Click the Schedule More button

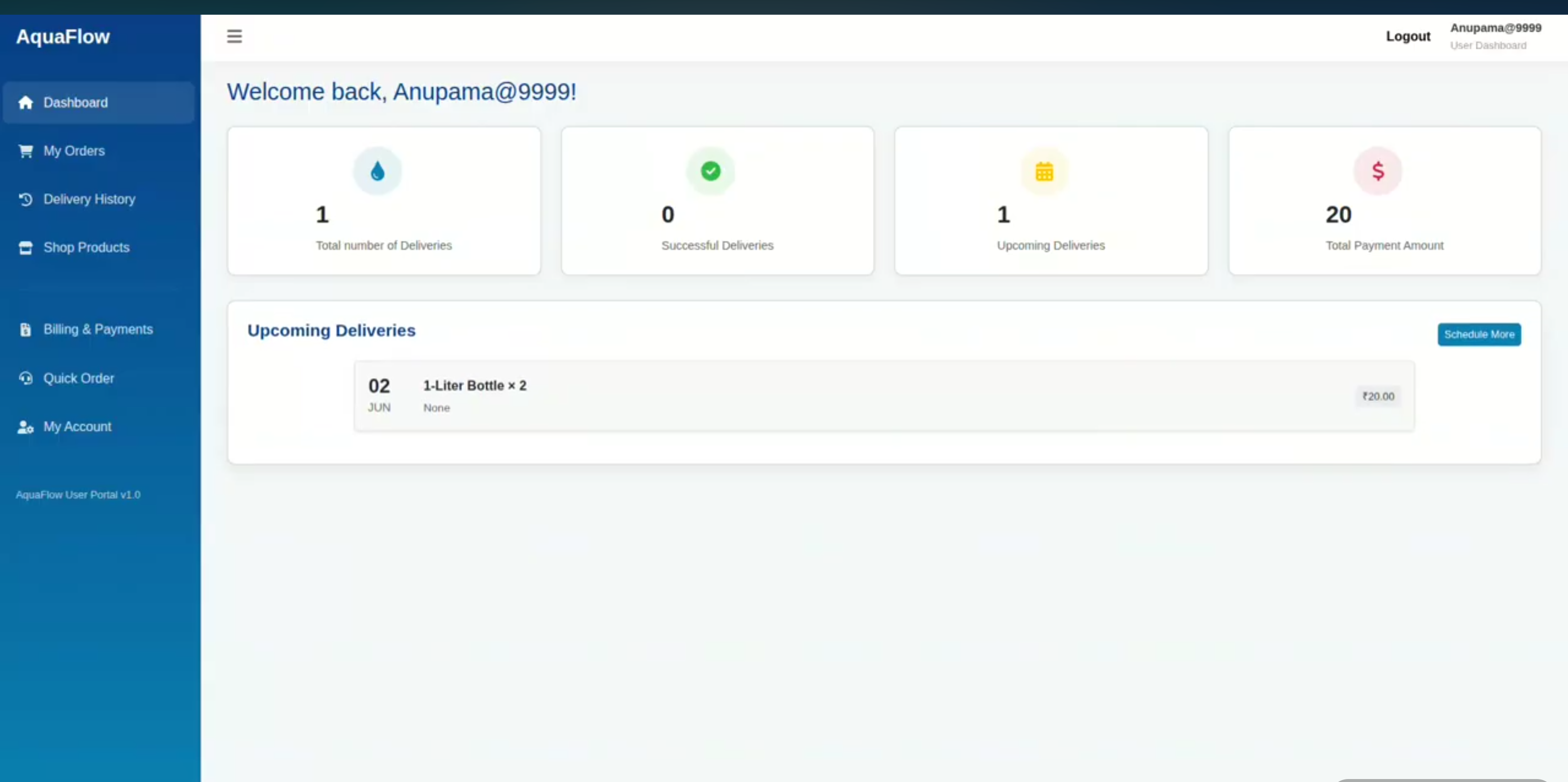click(1479, 334)
